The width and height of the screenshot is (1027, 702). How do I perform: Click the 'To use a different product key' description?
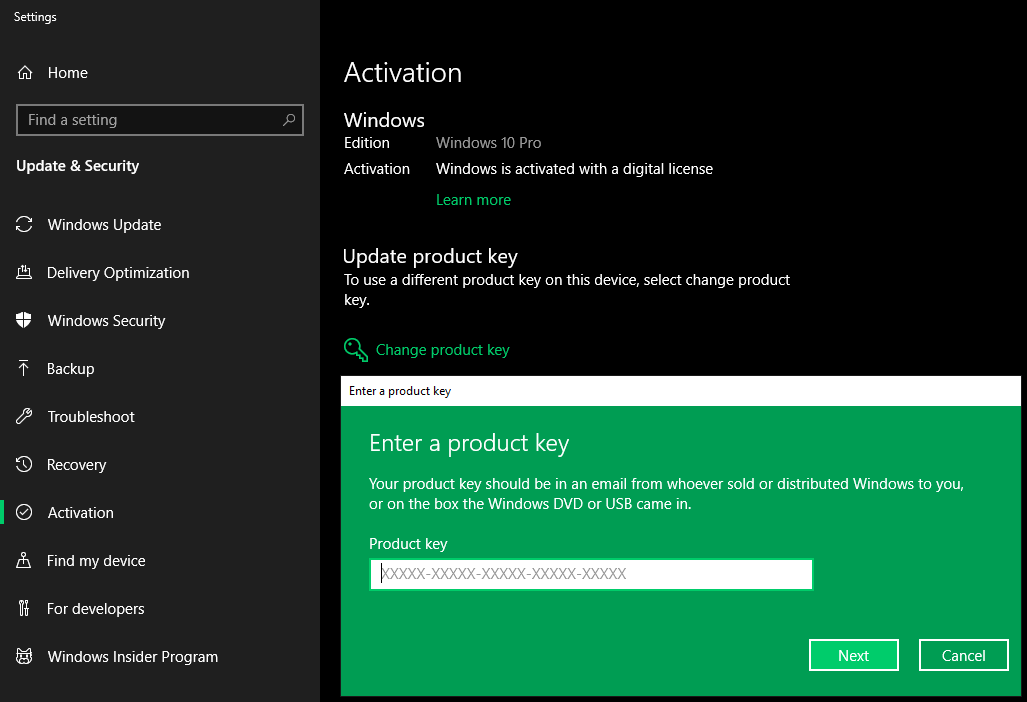click(x=567, y=289)
